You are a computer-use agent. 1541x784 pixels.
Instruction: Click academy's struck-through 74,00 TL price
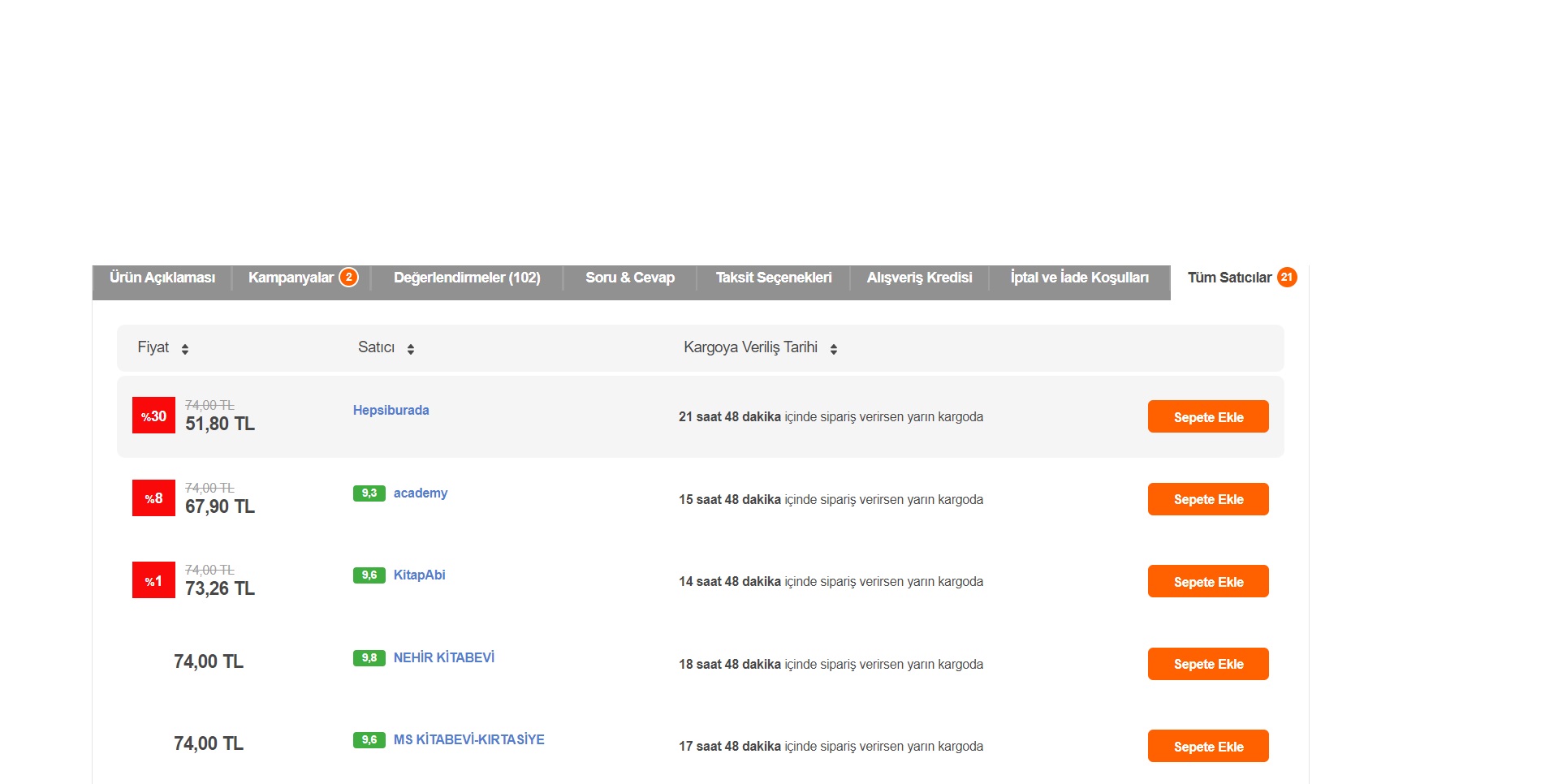[209, 488]
